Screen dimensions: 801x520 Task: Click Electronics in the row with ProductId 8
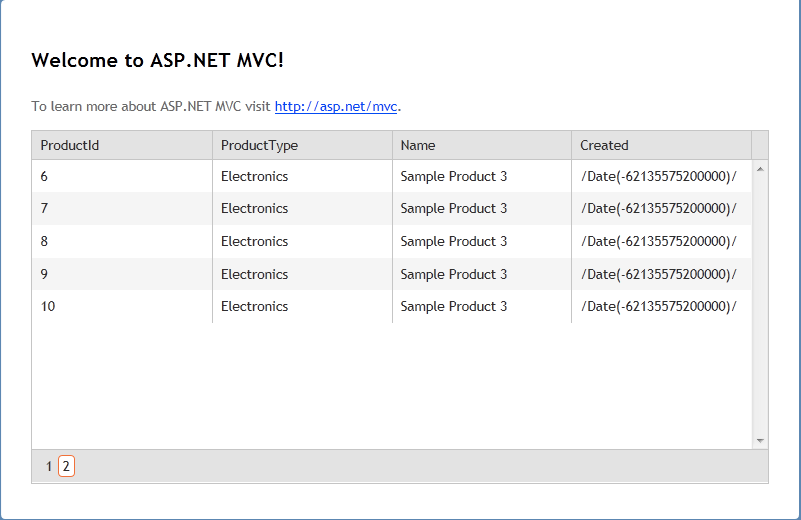[x=254, y=241]
